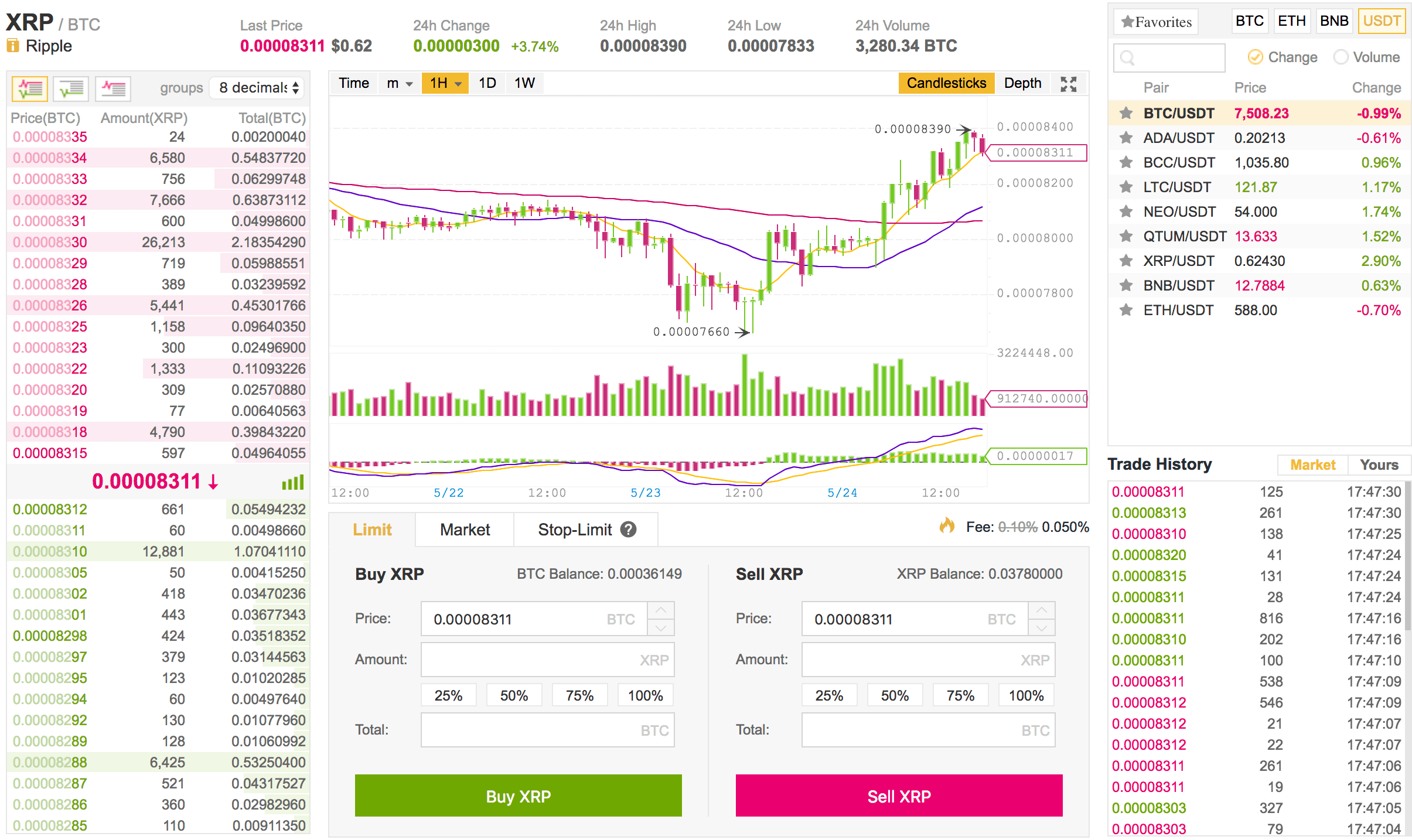Show sell orders only view icon

(113, 88)
